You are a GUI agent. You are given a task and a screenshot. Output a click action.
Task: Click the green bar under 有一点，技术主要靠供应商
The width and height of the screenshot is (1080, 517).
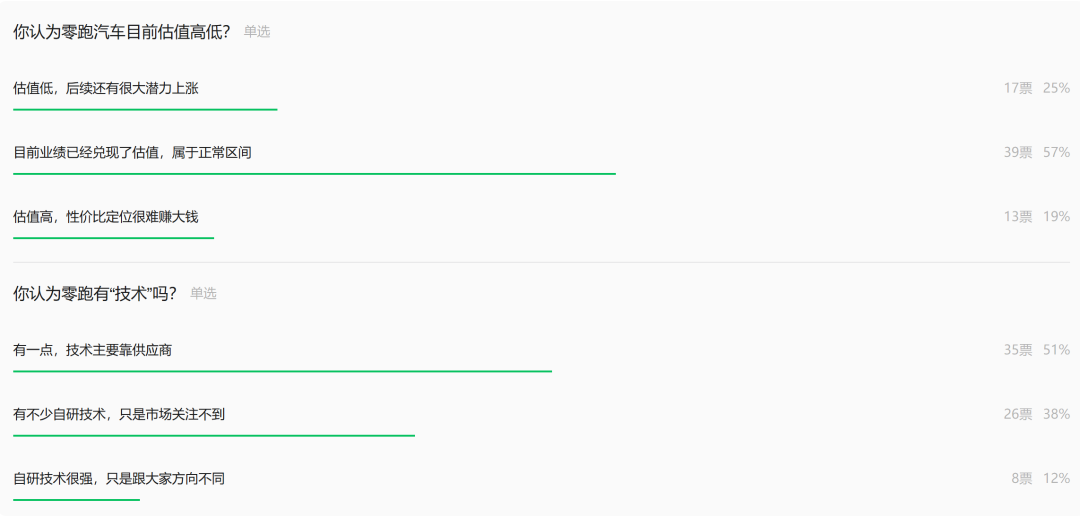click(x=282, y=371)
